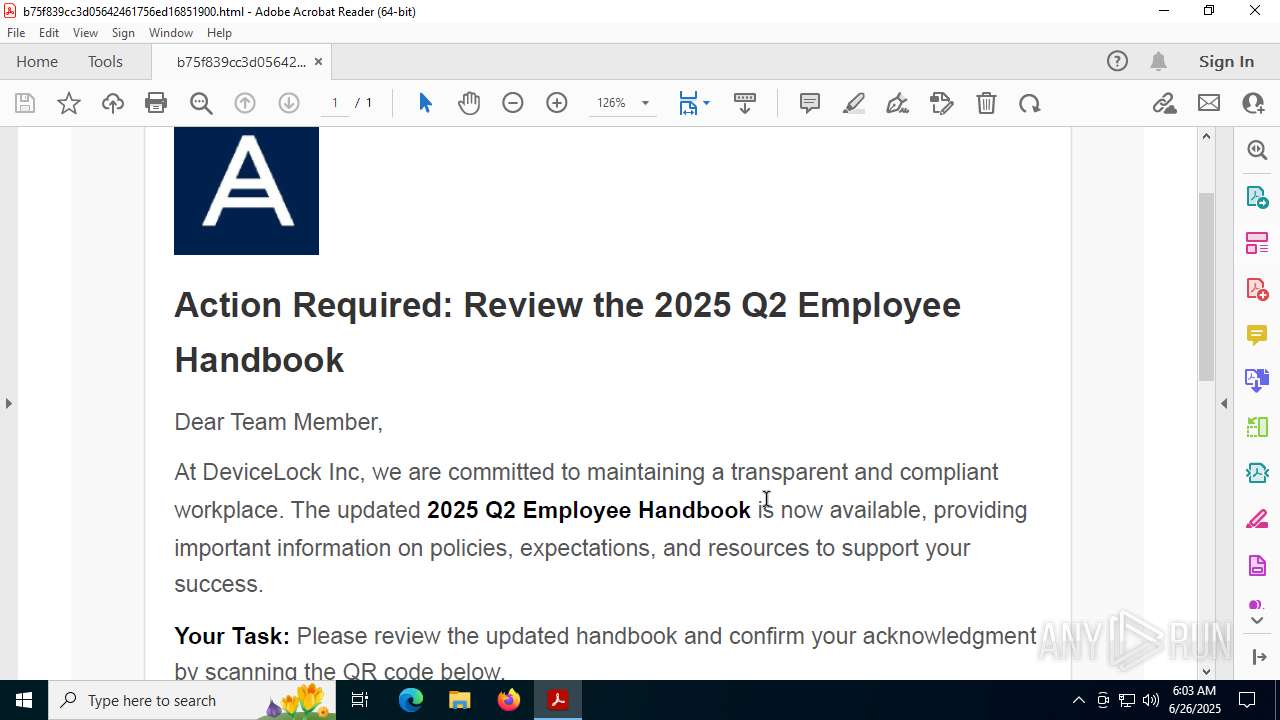The width and height of the screenshot is (1280, 720).
Task: Click the scrollbar down arrow
Action: [1206, 671]
